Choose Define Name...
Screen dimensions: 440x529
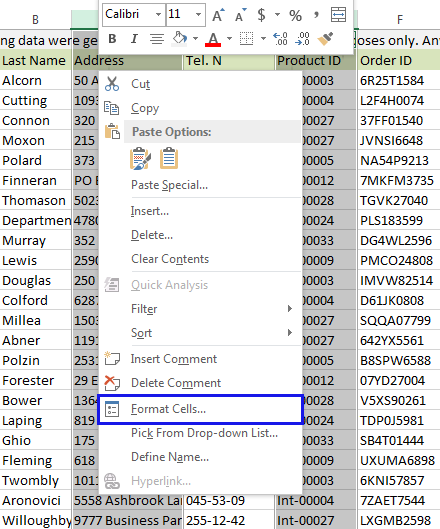tap(199, 457)
